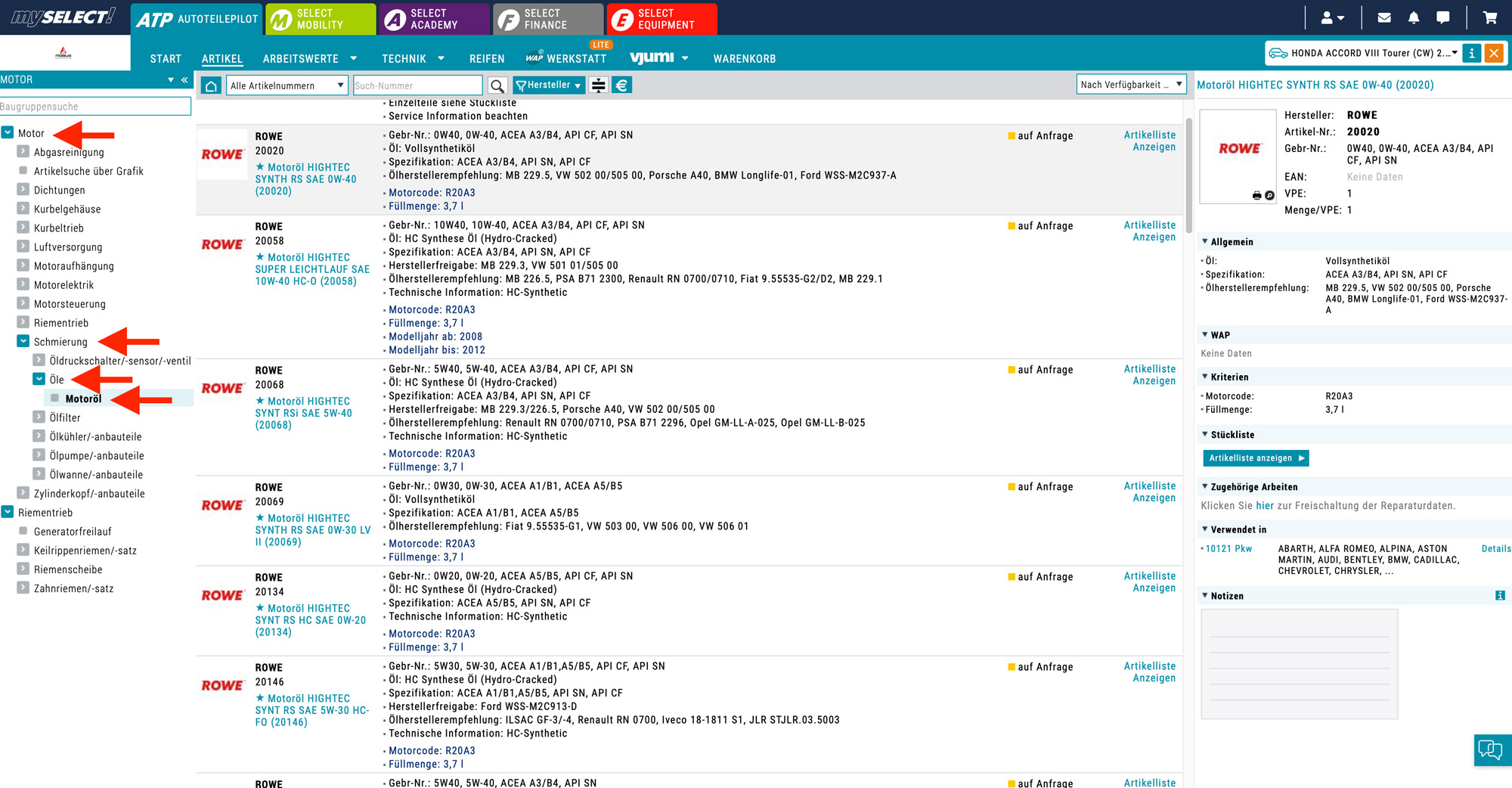Open the Select Mobility tab
Screen dimensions: 1512x788
pyautogui.click(x=321, y=19)
